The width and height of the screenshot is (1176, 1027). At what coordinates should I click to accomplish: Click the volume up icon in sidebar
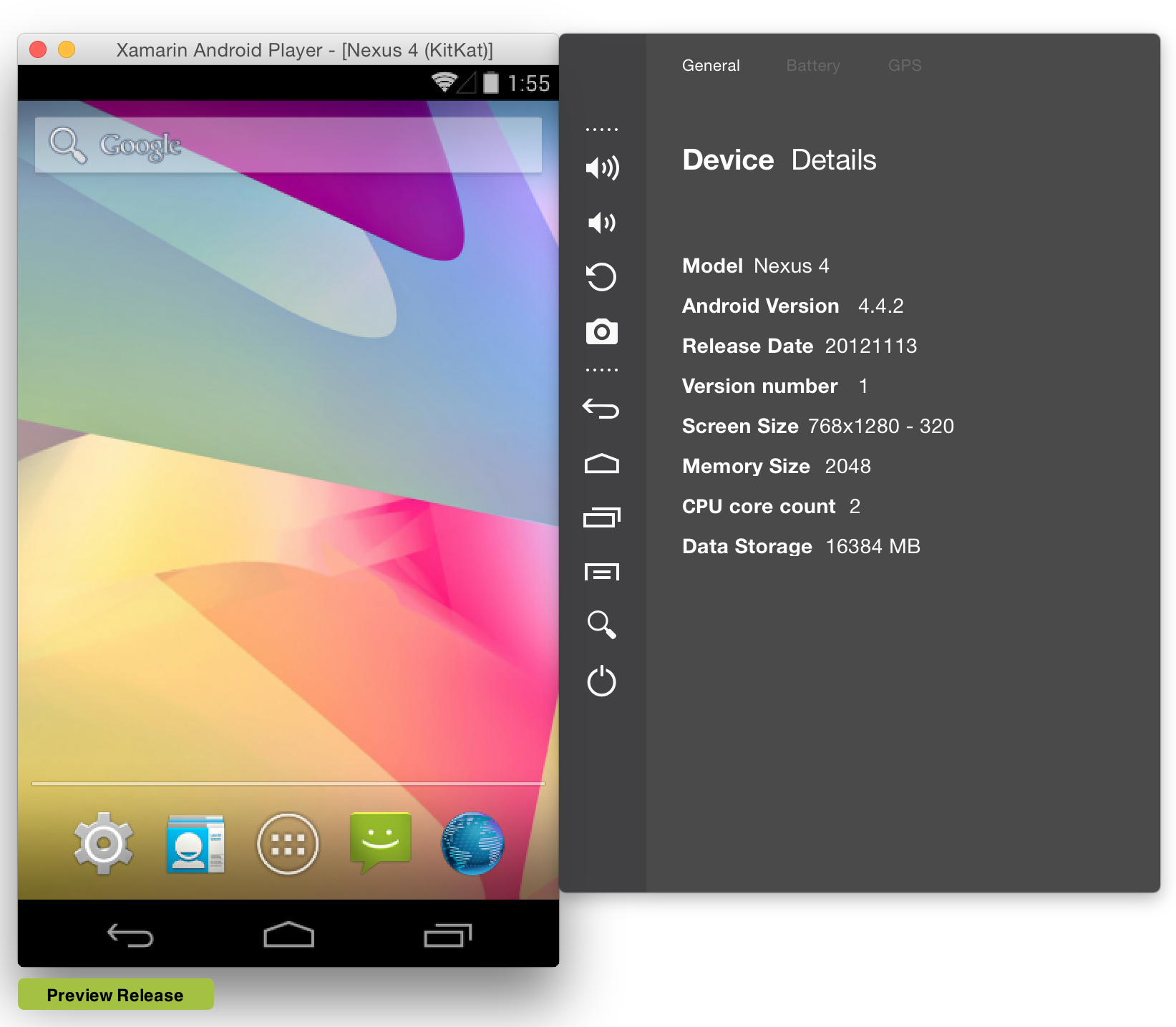[602, 168]
